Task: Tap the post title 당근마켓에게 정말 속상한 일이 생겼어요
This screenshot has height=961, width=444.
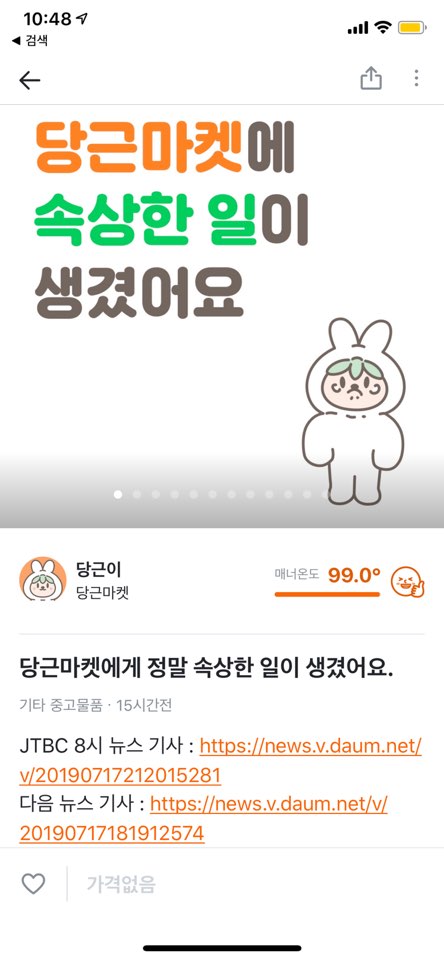Action: pyautogui.click(x=206, y=669)
